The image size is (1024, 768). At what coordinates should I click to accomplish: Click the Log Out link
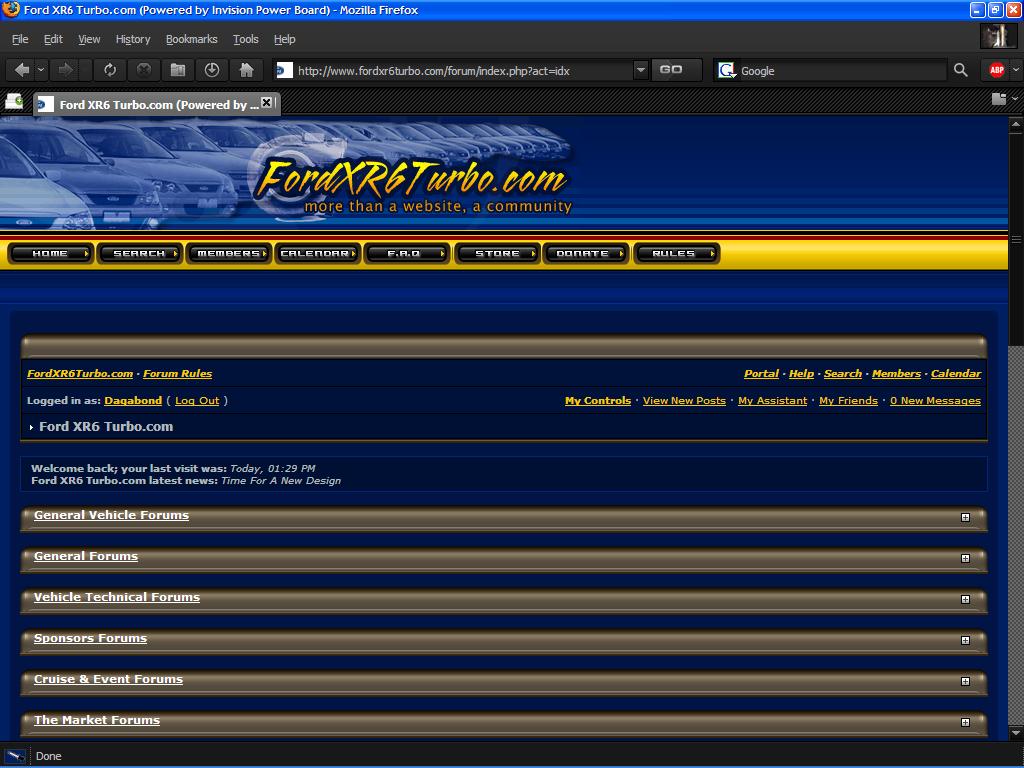[197, 400]
